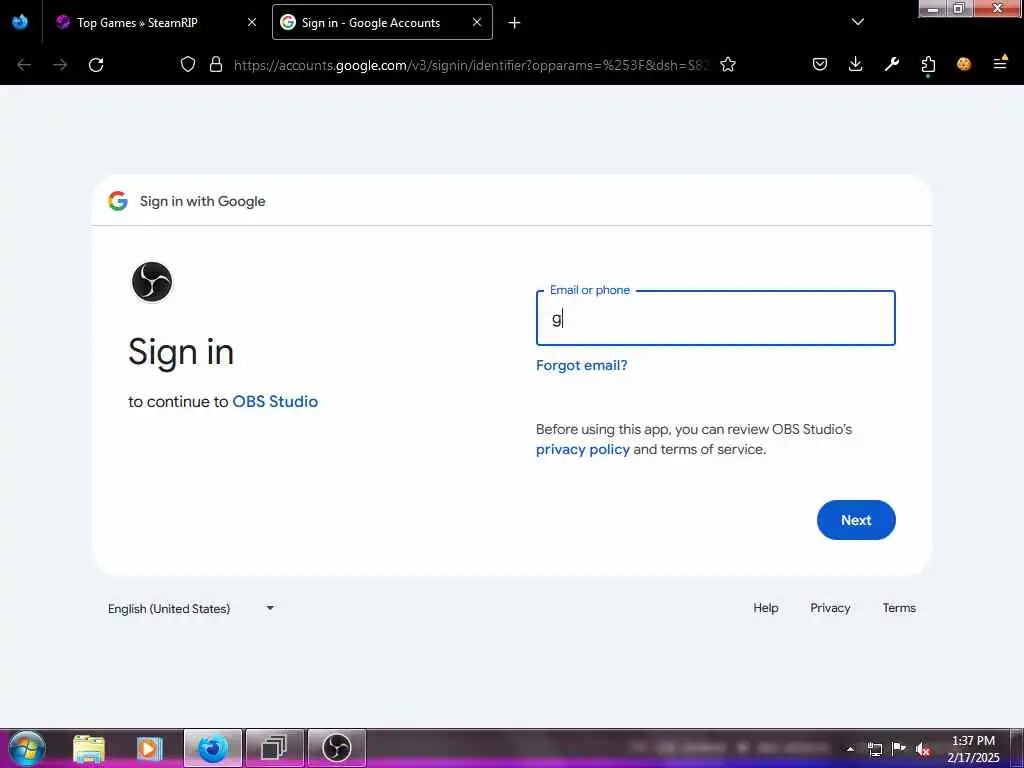Image resolution: width=1024 pixels, height=768 pixels.
Task: Open the OBS Studio link
Action: tap(275, 401)
